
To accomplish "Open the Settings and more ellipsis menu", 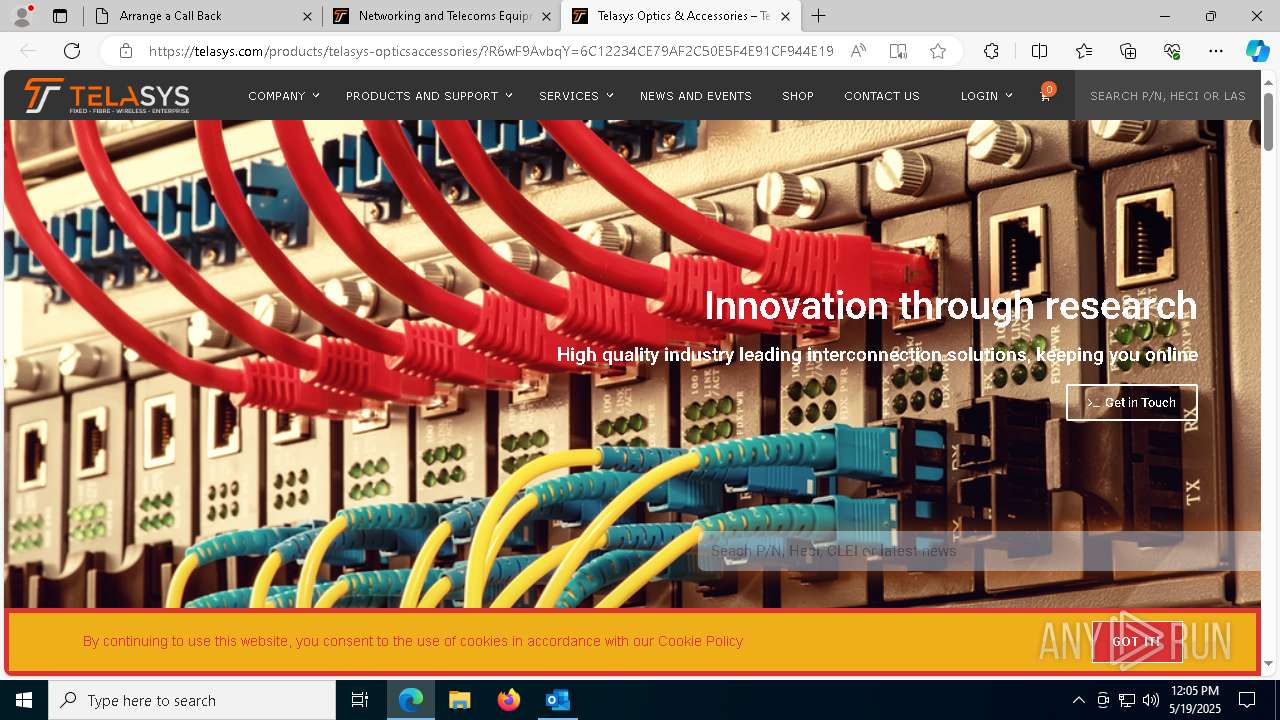I will pyautogui.click(x=1216, y=51).
